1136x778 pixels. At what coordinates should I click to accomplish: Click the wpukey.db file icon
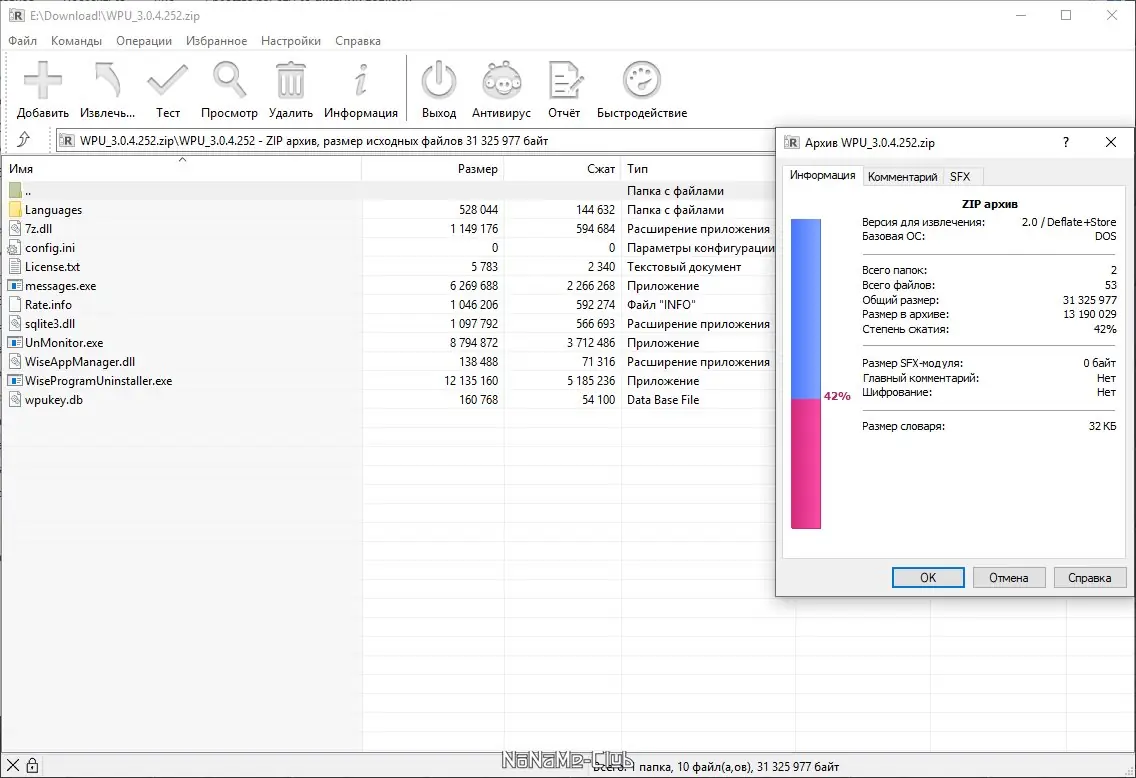point(15,399)
